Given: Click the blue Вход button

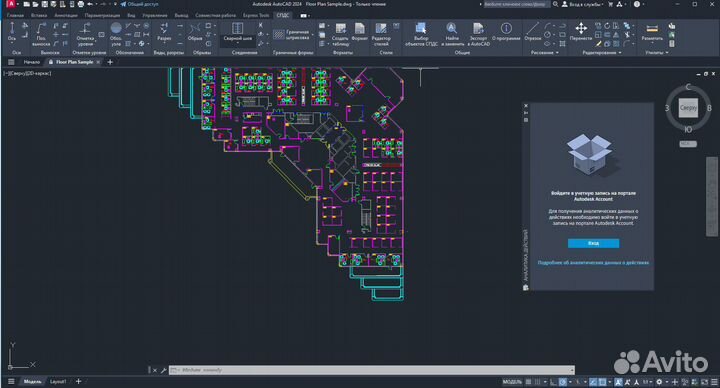Looking at the screenshot, I should [593, 243].
